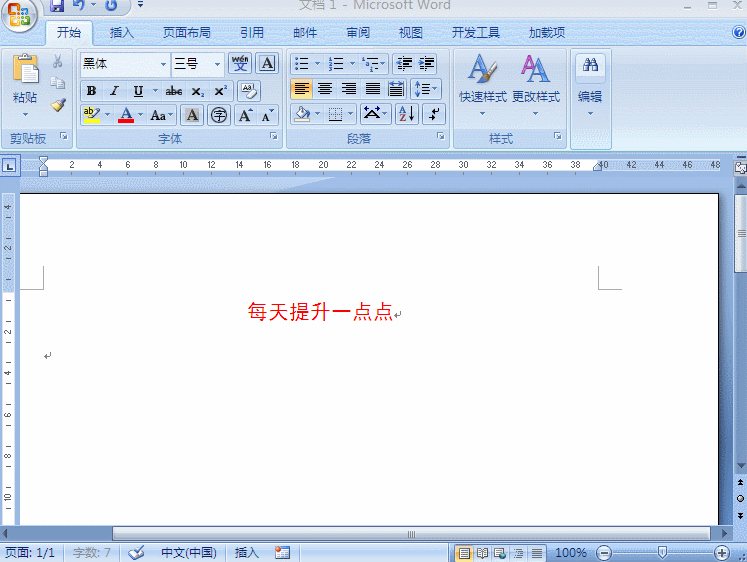Open the 更改样式 menu

pos(535,86)
